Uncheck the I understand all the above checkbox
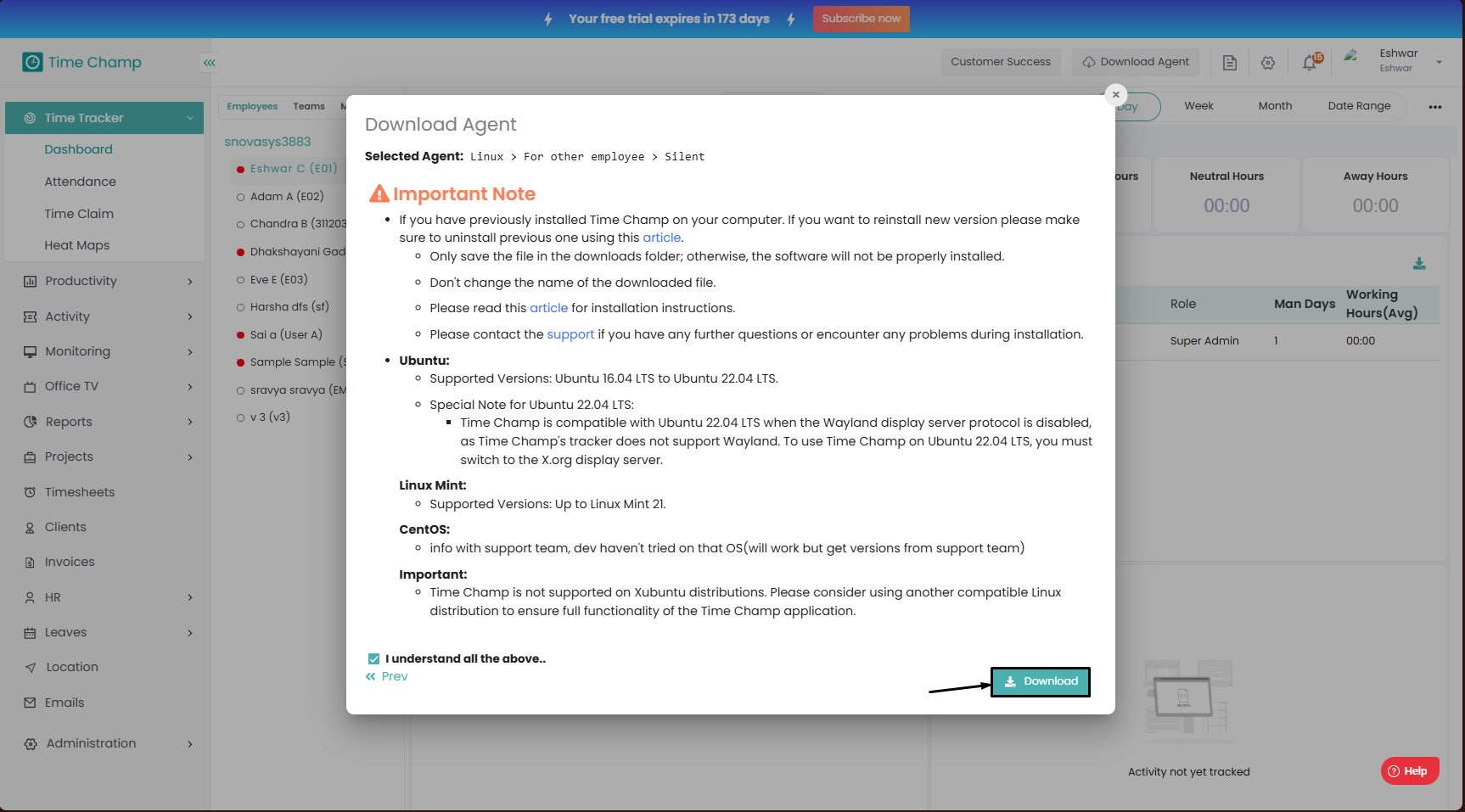1465x812 pixels. 373,659
